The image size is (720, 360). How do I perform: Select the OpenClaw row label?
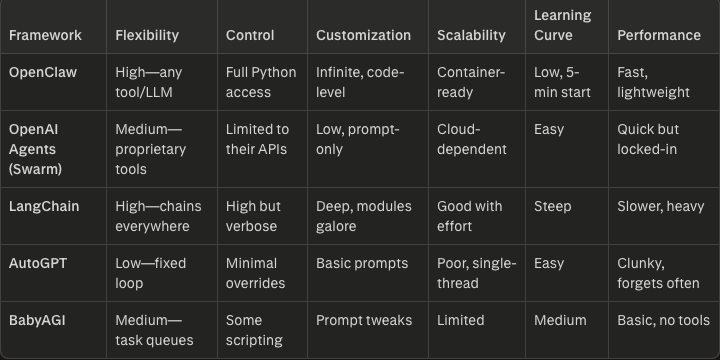[x=43, y=73]
